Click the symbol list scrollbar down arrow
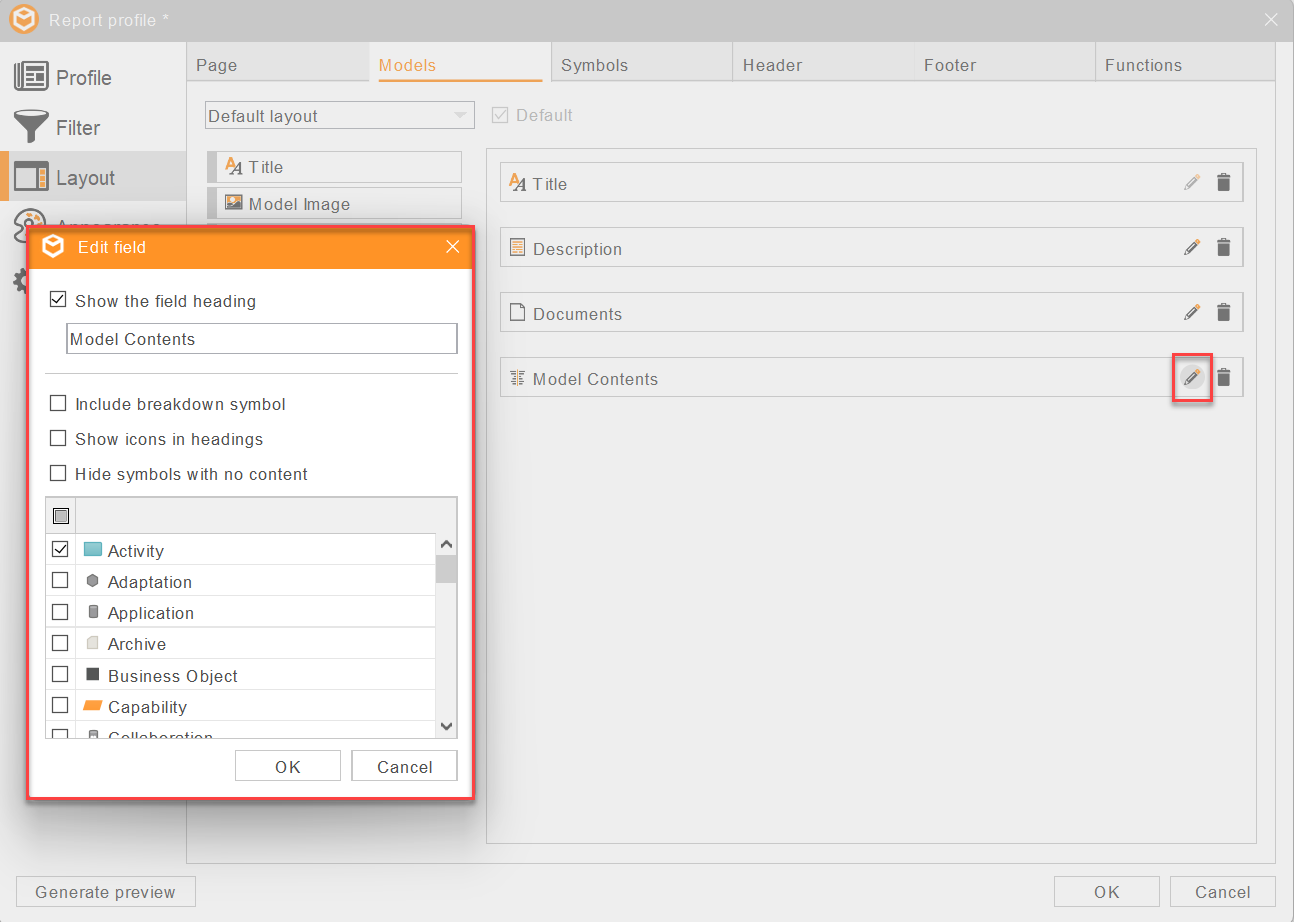 447,727
